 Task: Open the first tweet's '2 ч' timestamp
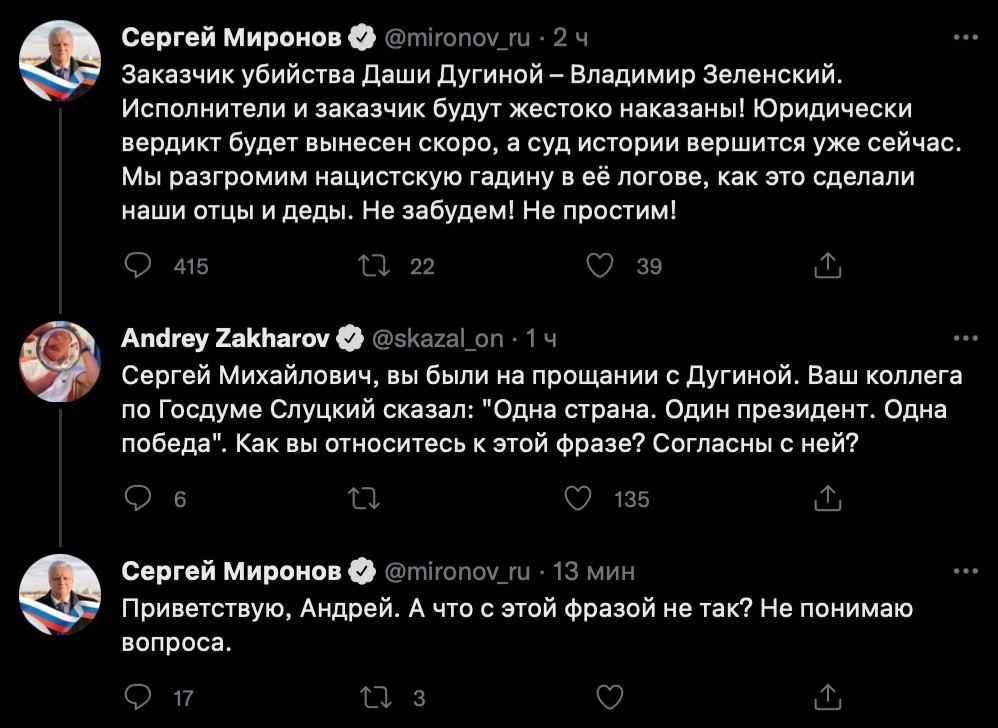569,38
